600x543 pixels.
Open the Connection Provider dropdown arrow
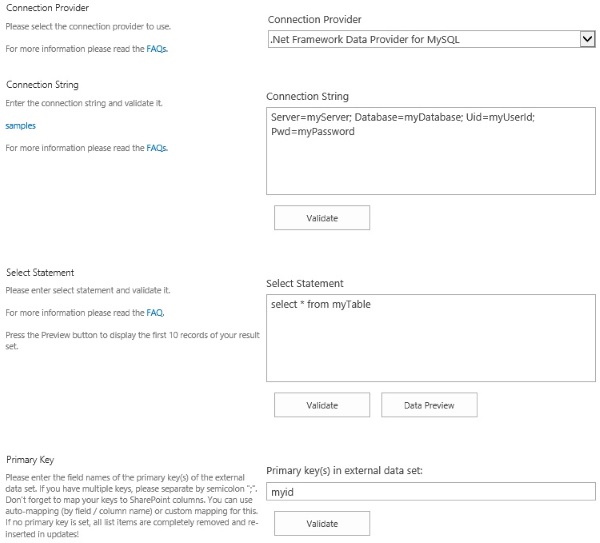[x=587, y=39]
